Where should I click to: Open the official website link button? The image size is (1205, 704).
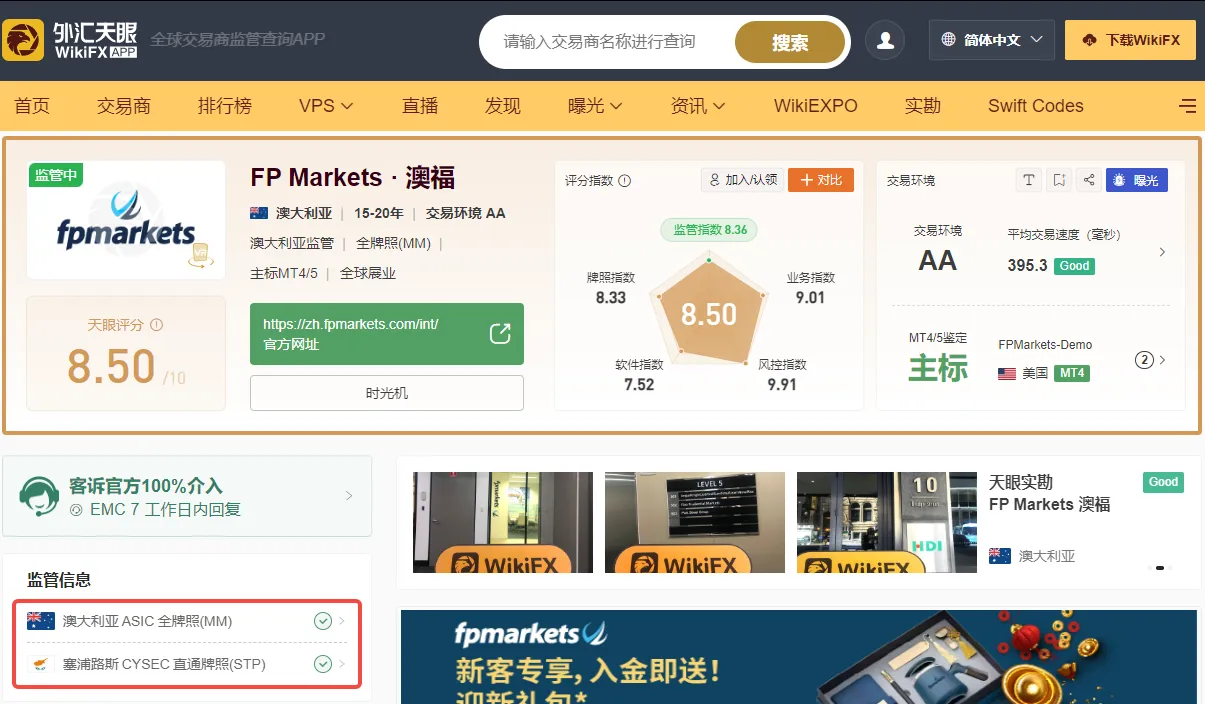click(x=387, y=334)
